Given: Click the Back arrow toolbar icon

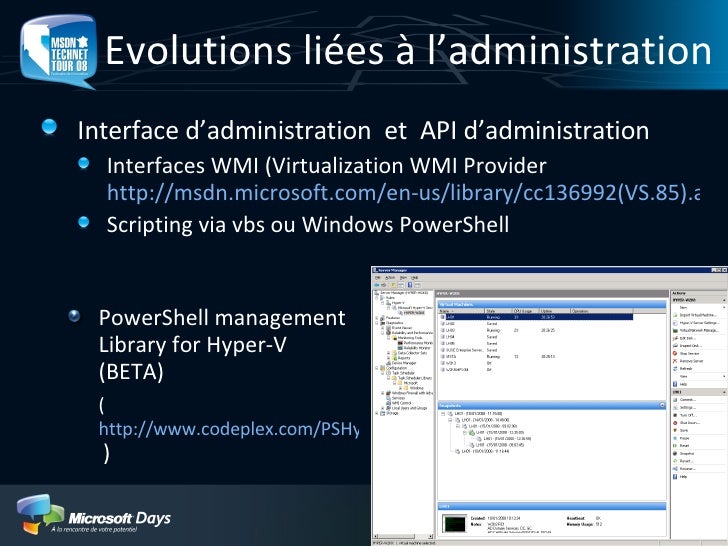Looking at the screenshot, I should coord(377,285).
